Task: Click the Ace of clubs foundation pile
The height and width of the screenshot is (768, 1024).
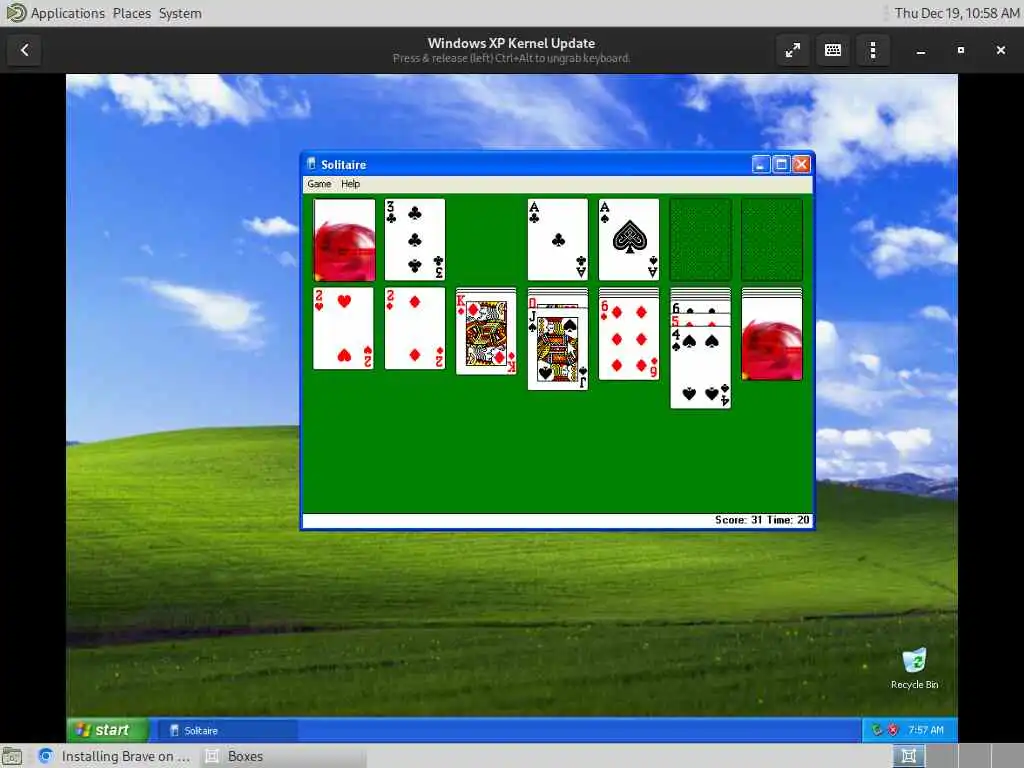Action: (558, 240)
